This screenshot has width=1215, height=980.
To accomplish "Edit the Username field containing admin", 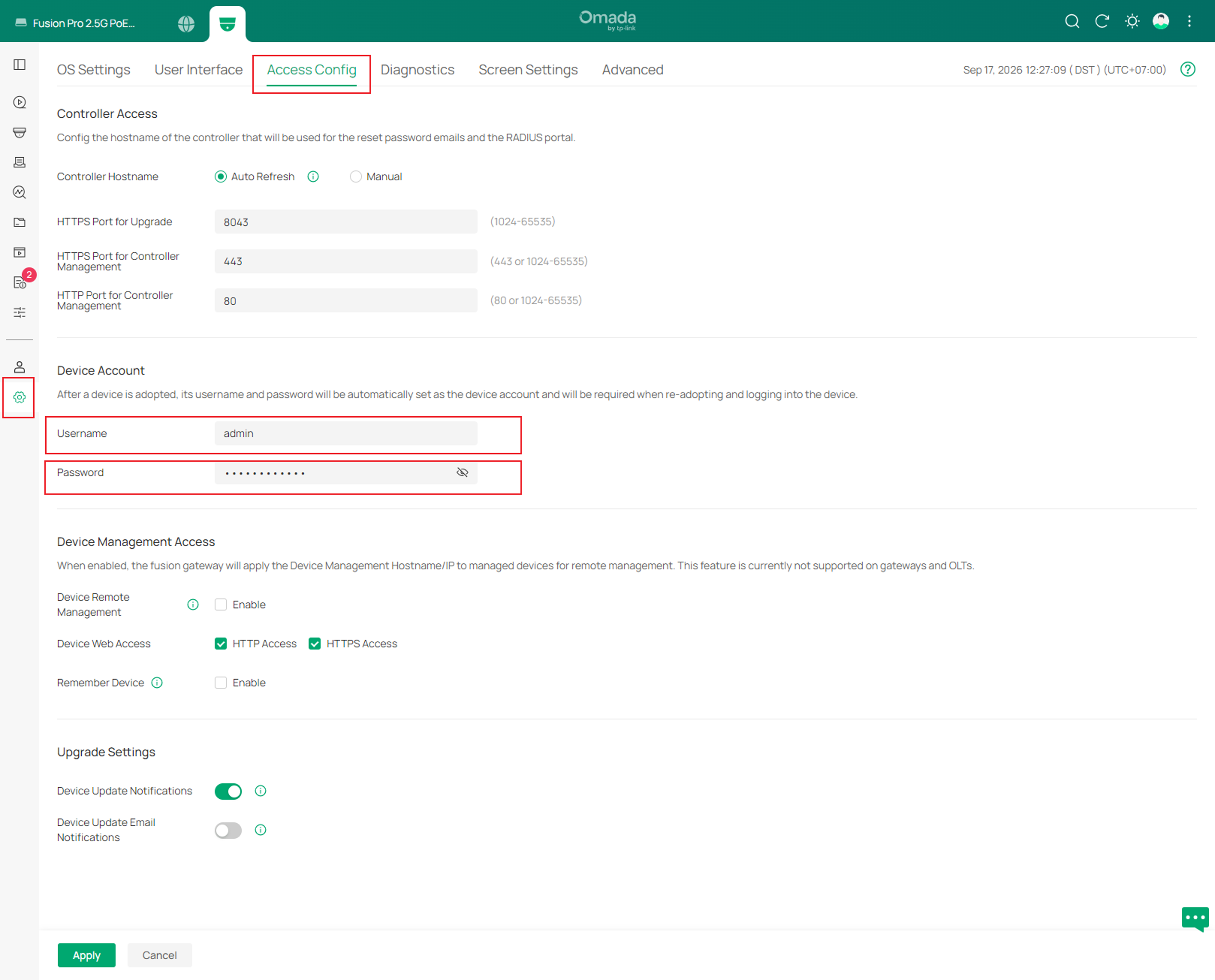I will click(x=346, y=434).
